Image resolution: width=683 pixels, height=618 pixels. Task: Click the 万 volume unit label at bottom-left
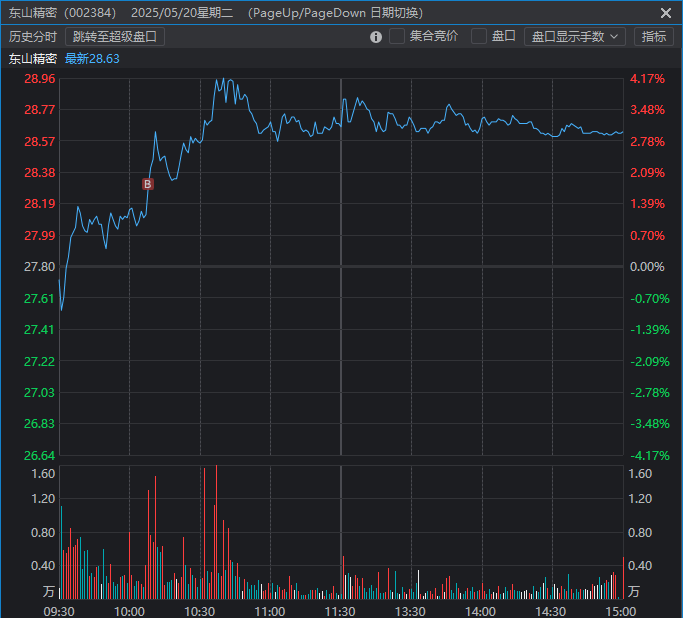coord(49,592)
